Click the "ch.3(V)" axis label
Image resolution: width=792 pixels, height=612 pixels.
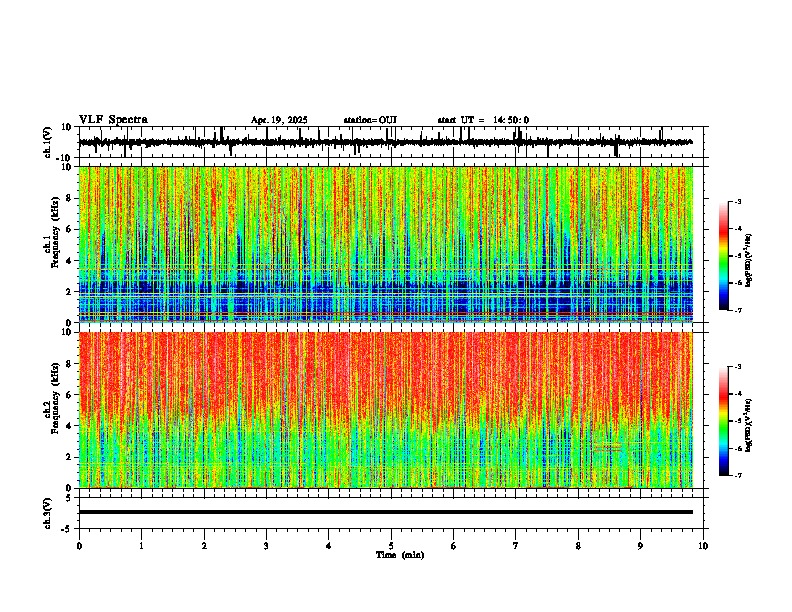[x=48, y=513]
